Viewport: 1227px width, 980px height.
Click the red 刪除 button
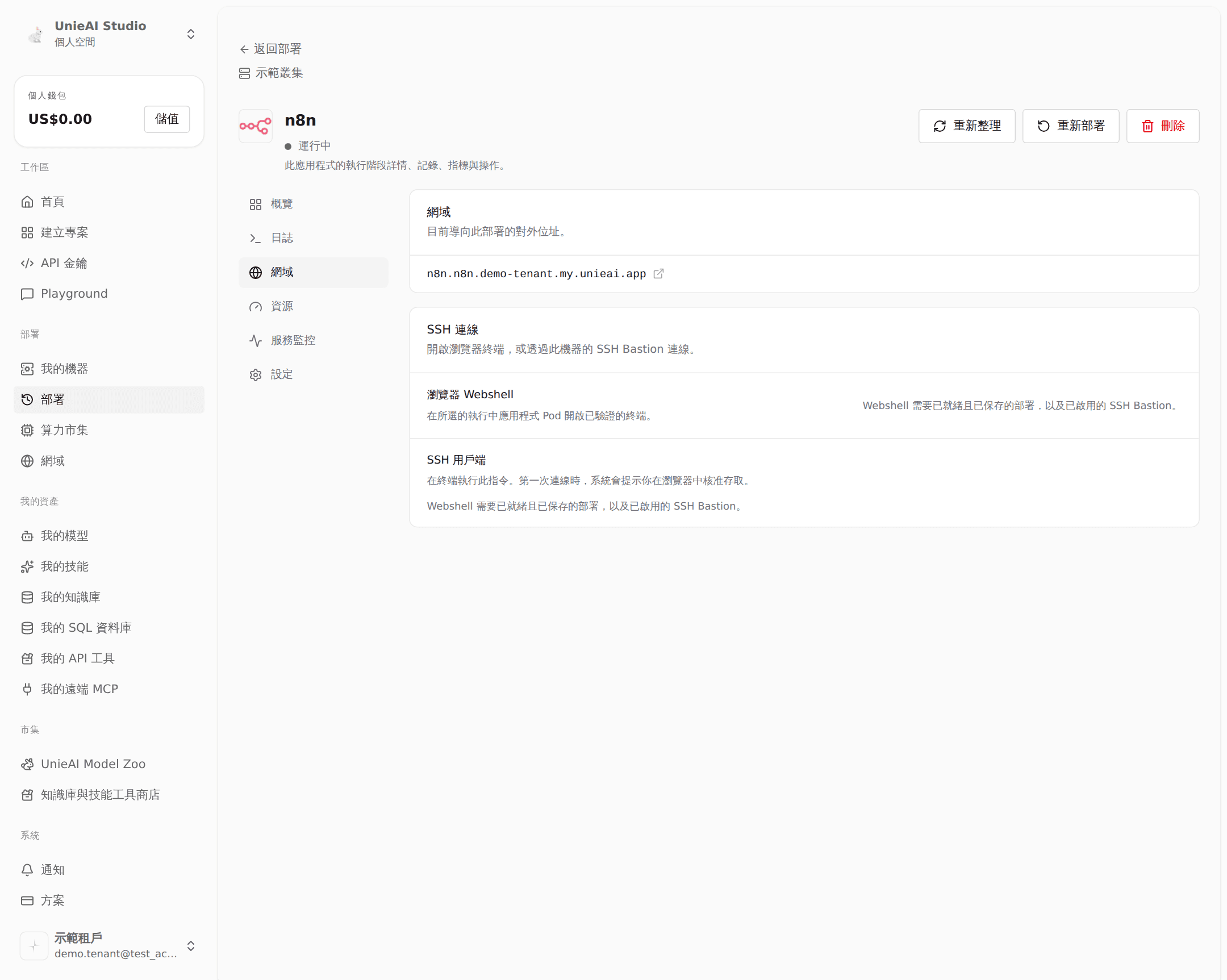1163,126
